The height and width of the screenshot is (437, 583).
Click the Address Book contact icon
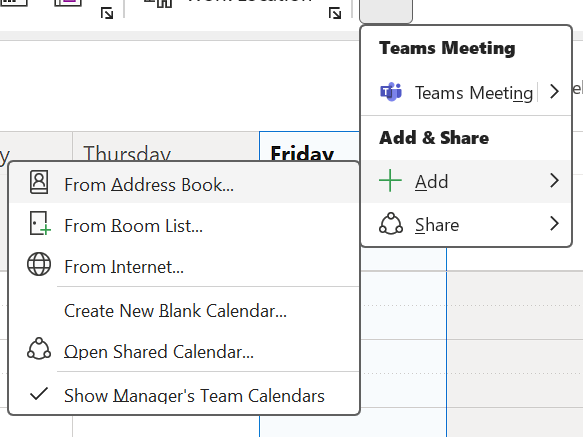pyautogui.click(x=39, y=182)
